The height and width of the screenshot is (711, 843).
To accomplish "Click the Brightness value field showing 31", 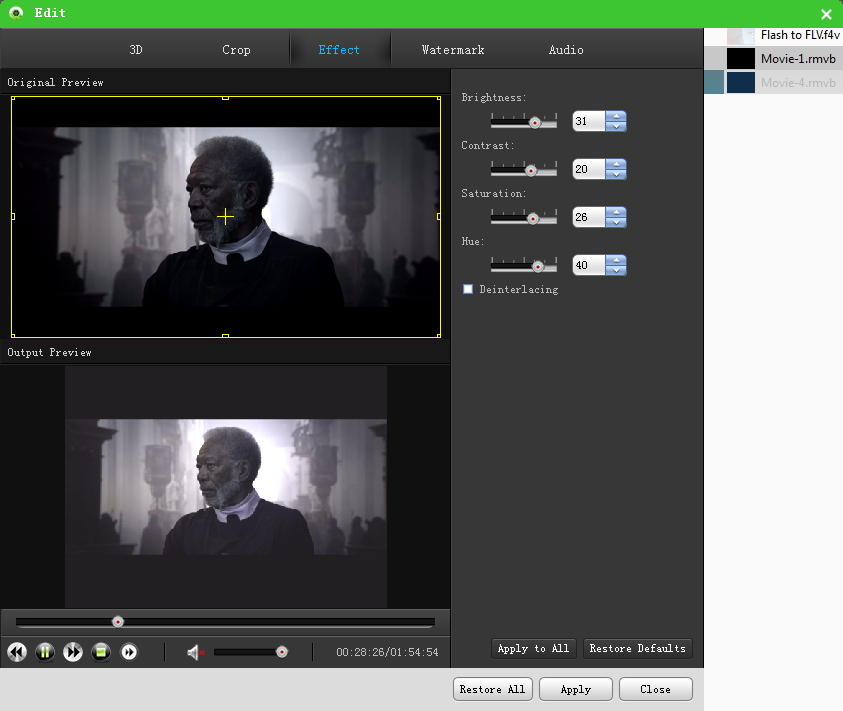I will coord(589,121).
